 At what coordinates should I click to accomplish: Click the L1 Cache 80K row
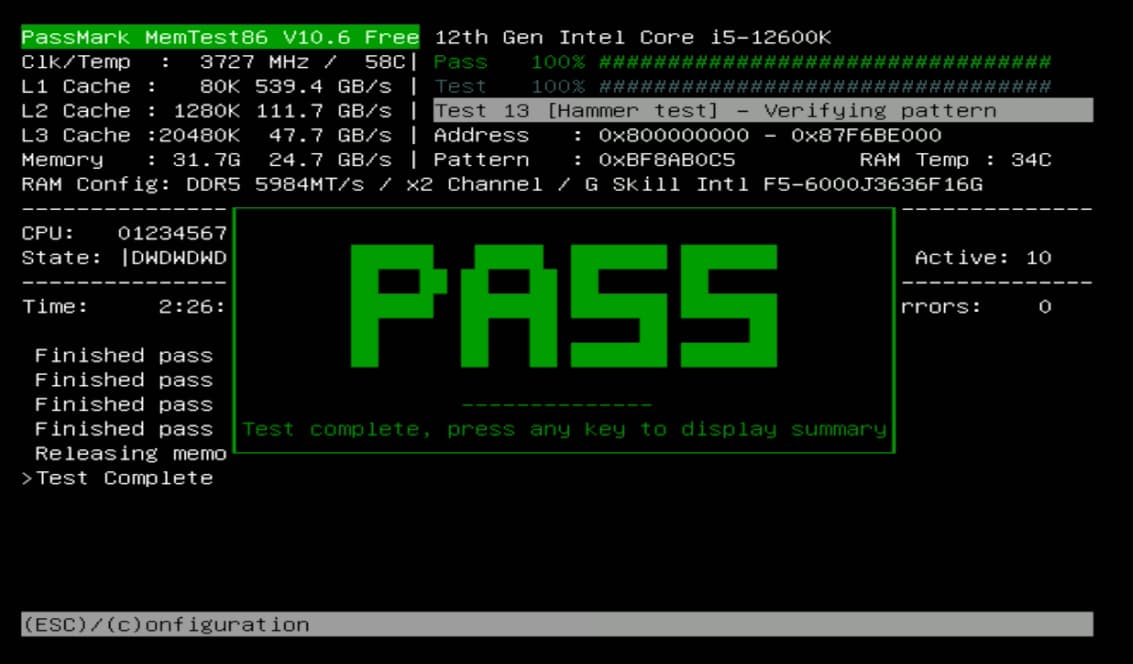207,87
